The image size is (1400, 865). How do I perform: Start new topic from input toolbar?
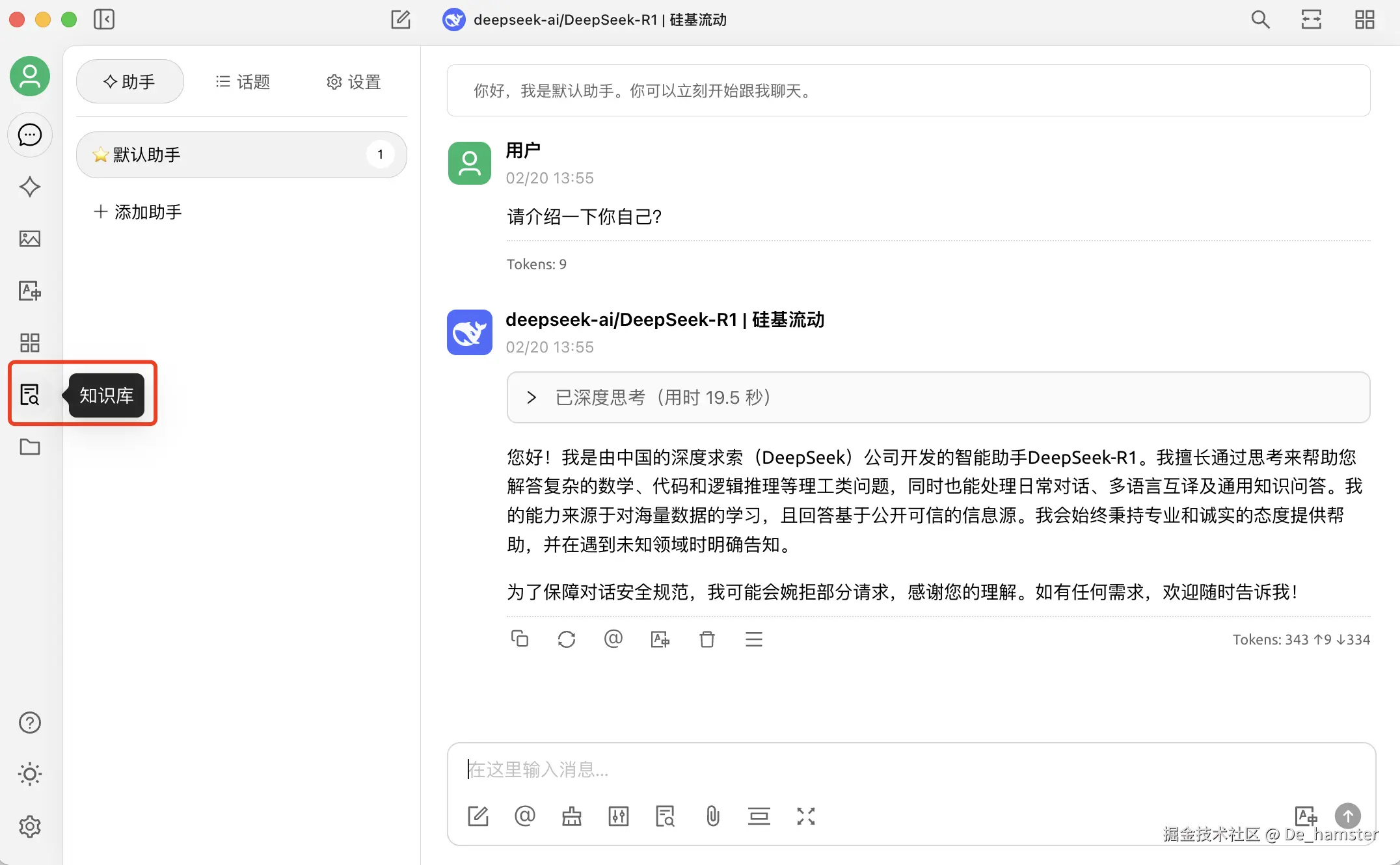478,816
